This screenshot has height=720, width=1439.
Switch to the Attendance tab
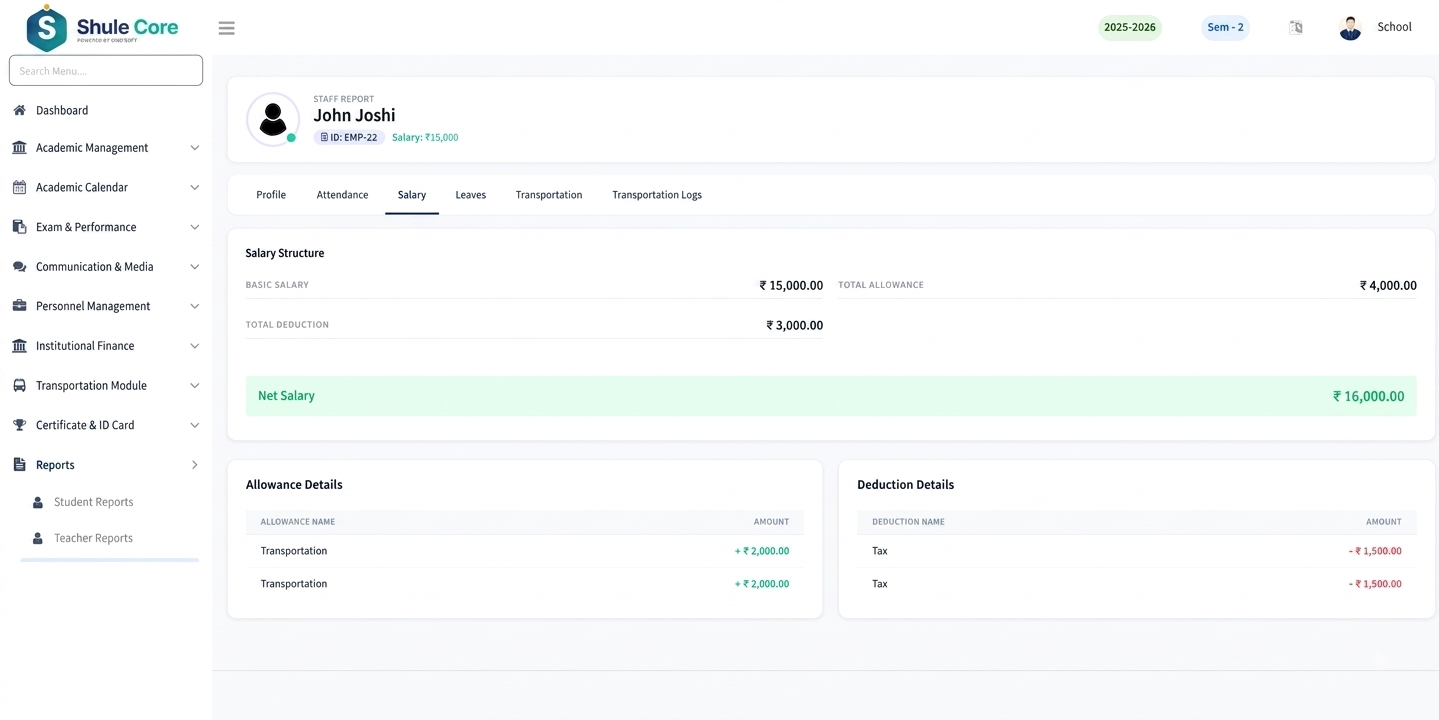click(x=342, y=195)
